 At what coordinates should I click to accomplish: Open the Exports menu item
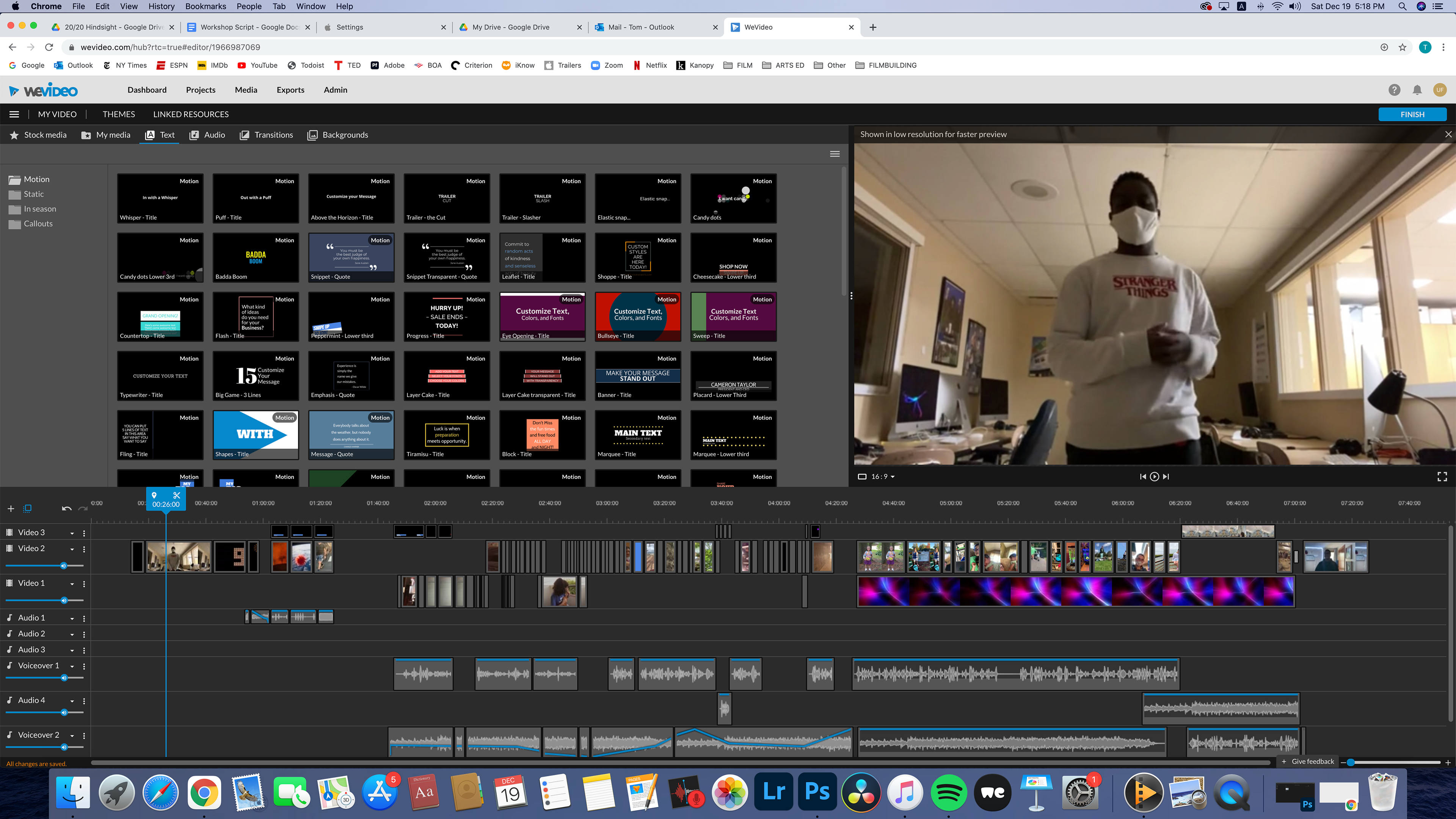point(290,90)
